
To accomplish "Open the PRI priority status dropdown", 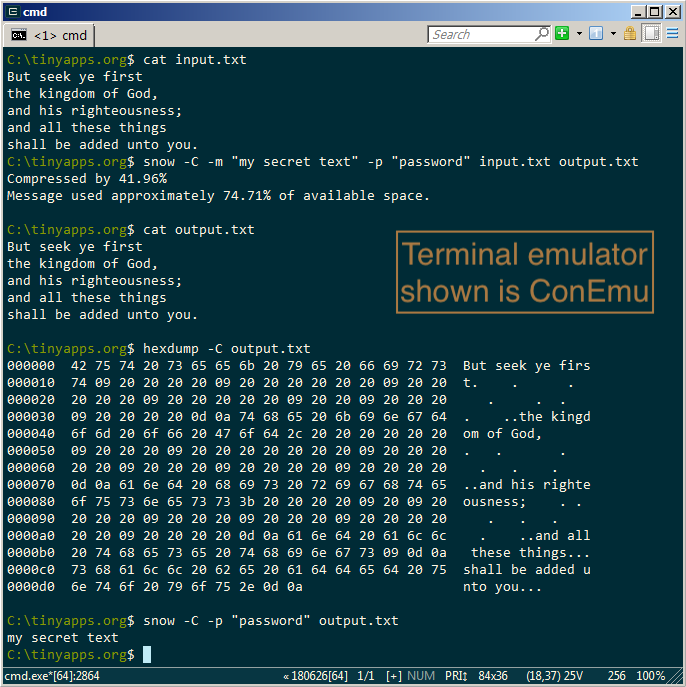I will click(457, 676).
